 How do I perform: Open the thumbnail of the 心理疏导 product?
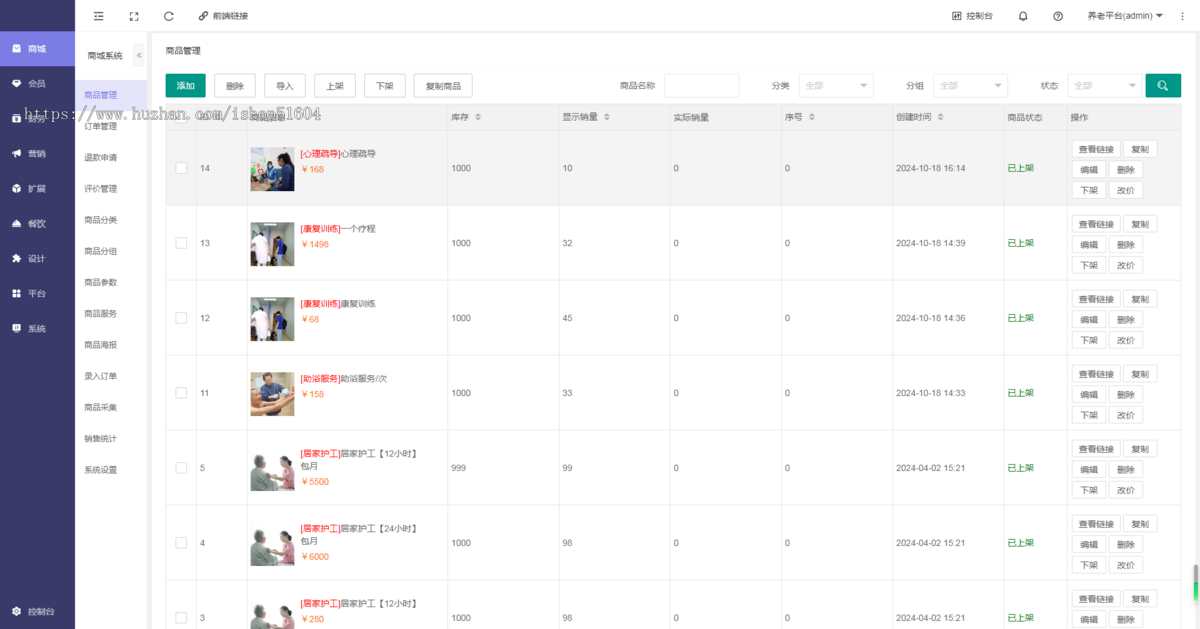coord(272,169)
